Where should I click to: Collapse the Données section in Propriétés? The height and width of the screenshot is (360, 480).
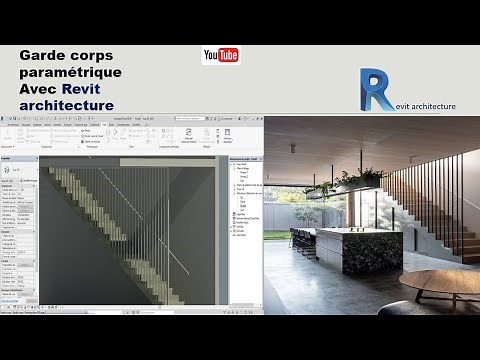click(34, 231)
